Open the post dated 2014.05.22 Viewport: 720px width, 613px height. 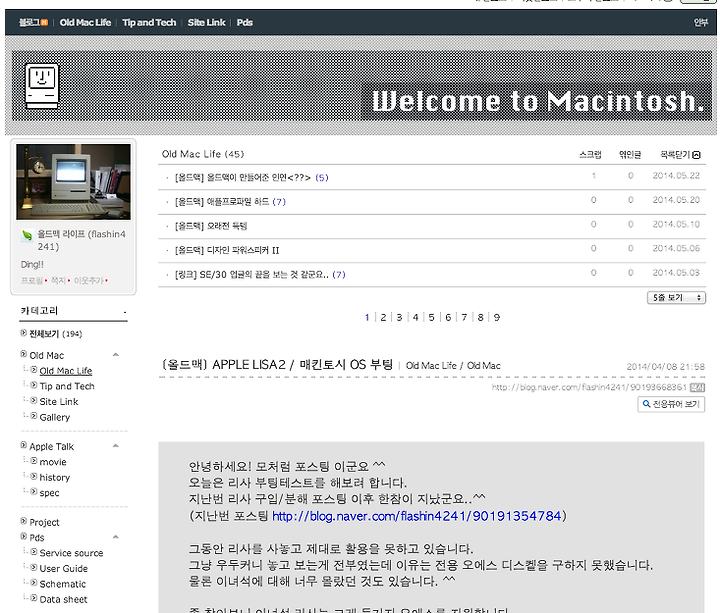click(x=242, y=177)
